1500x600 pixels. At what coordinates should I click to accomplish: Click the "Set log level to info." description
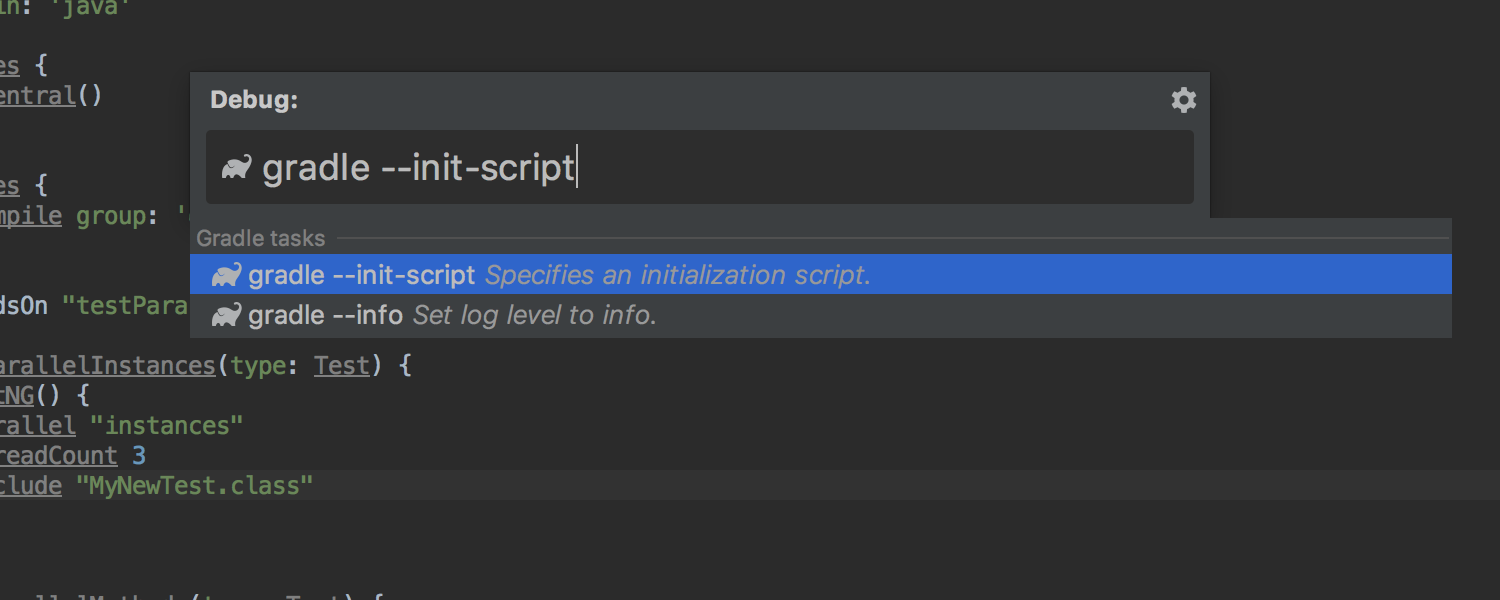535,315
